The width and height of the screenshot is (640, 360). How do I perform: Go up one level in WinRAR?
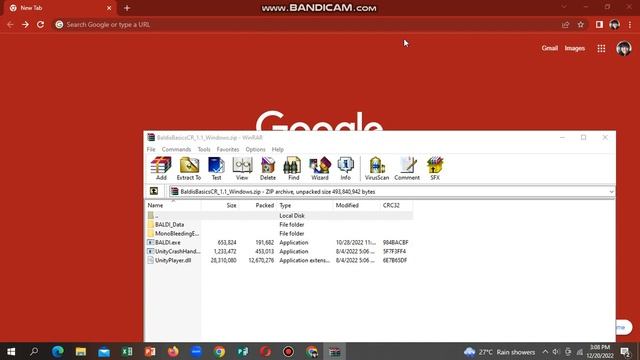coord(154,191)
